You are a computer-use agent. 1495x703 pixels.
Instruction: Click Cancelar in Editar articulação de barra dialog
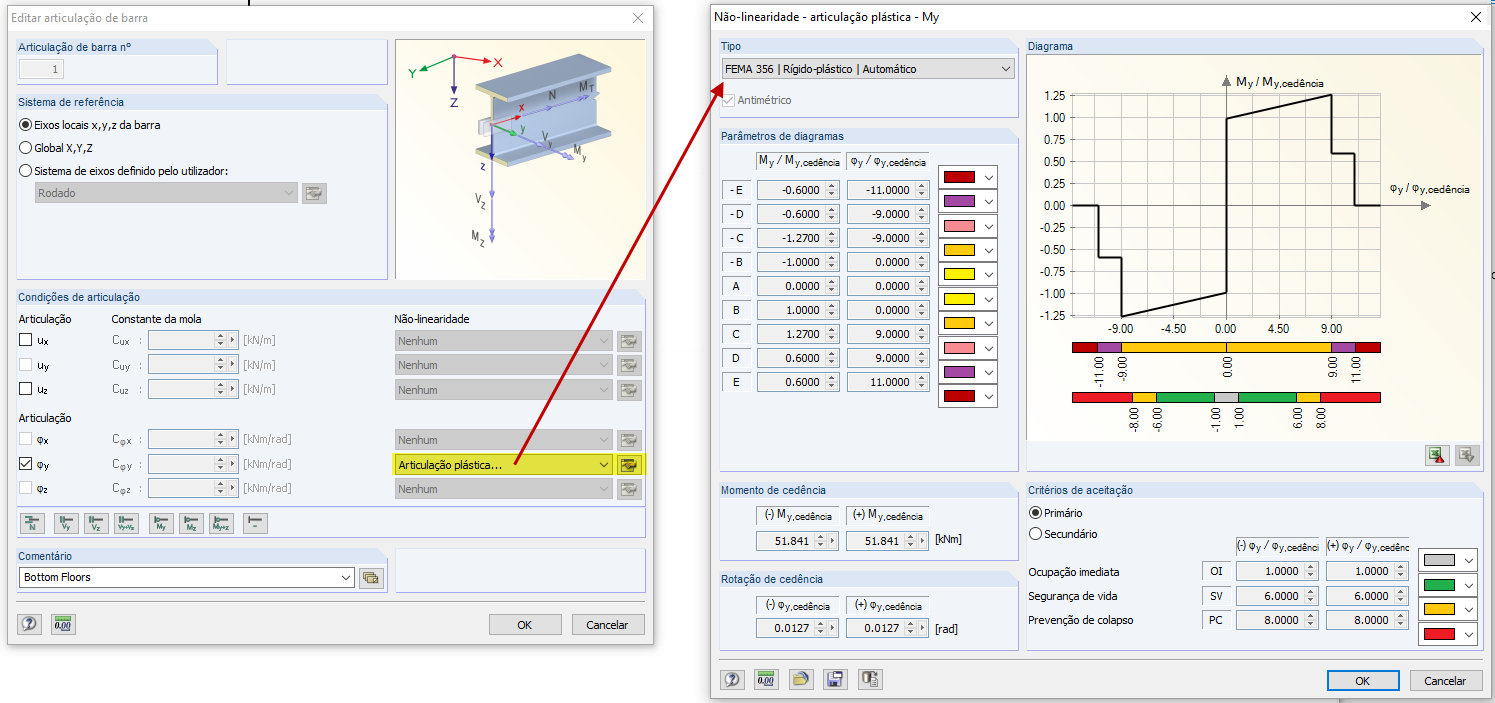[x=608, y=625]
